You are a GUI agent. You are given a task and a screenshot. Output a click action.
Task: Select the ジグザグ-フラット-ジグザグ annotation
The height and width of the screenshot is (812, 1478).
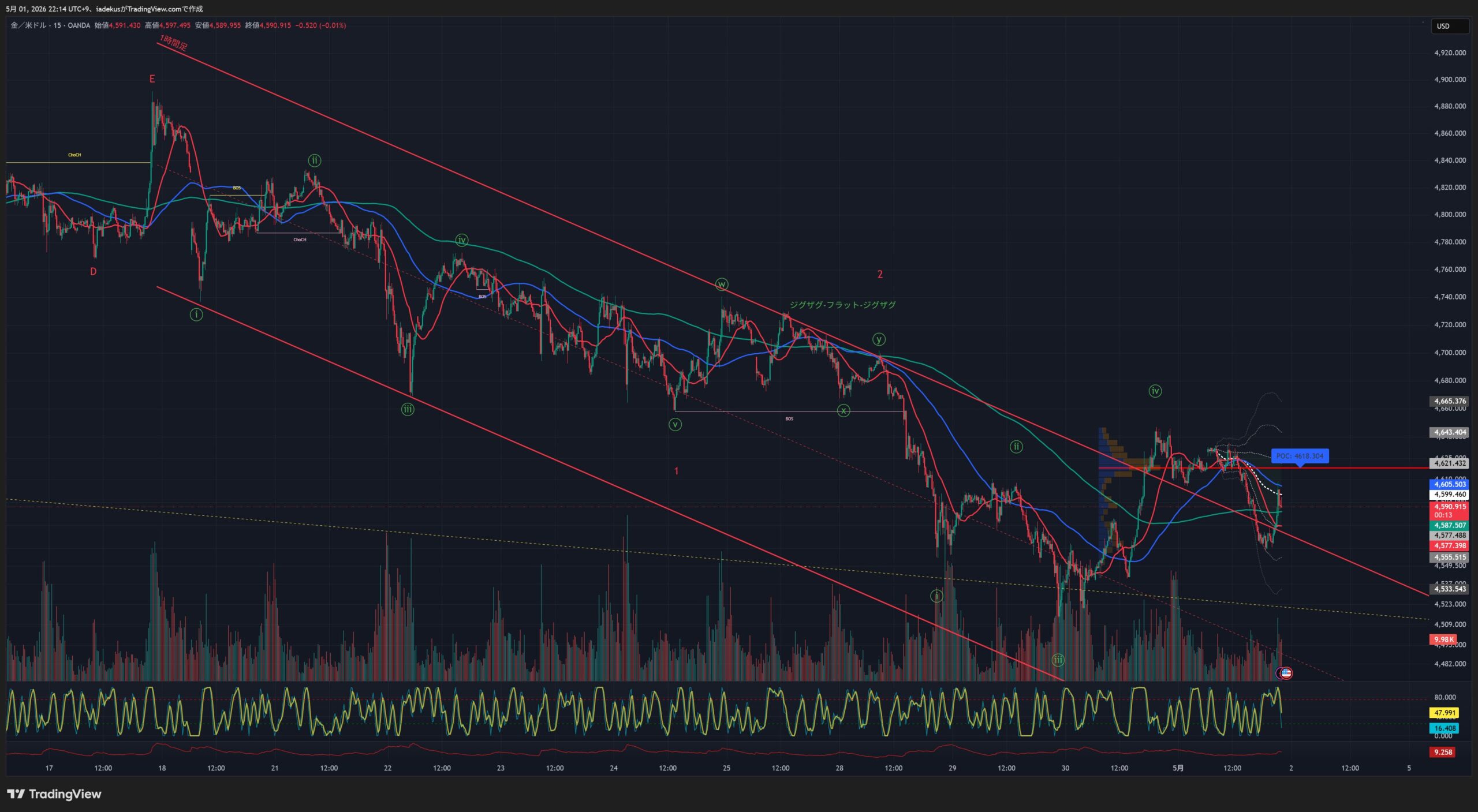click(x=842, y=305)
